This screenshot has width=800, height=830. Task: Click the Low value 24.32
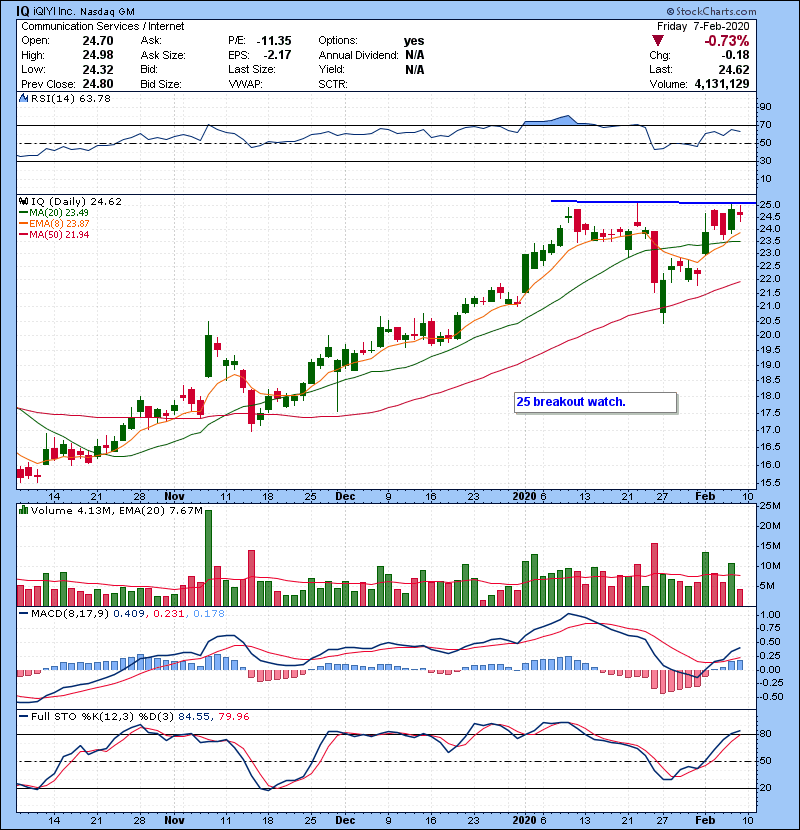point(98,69)
